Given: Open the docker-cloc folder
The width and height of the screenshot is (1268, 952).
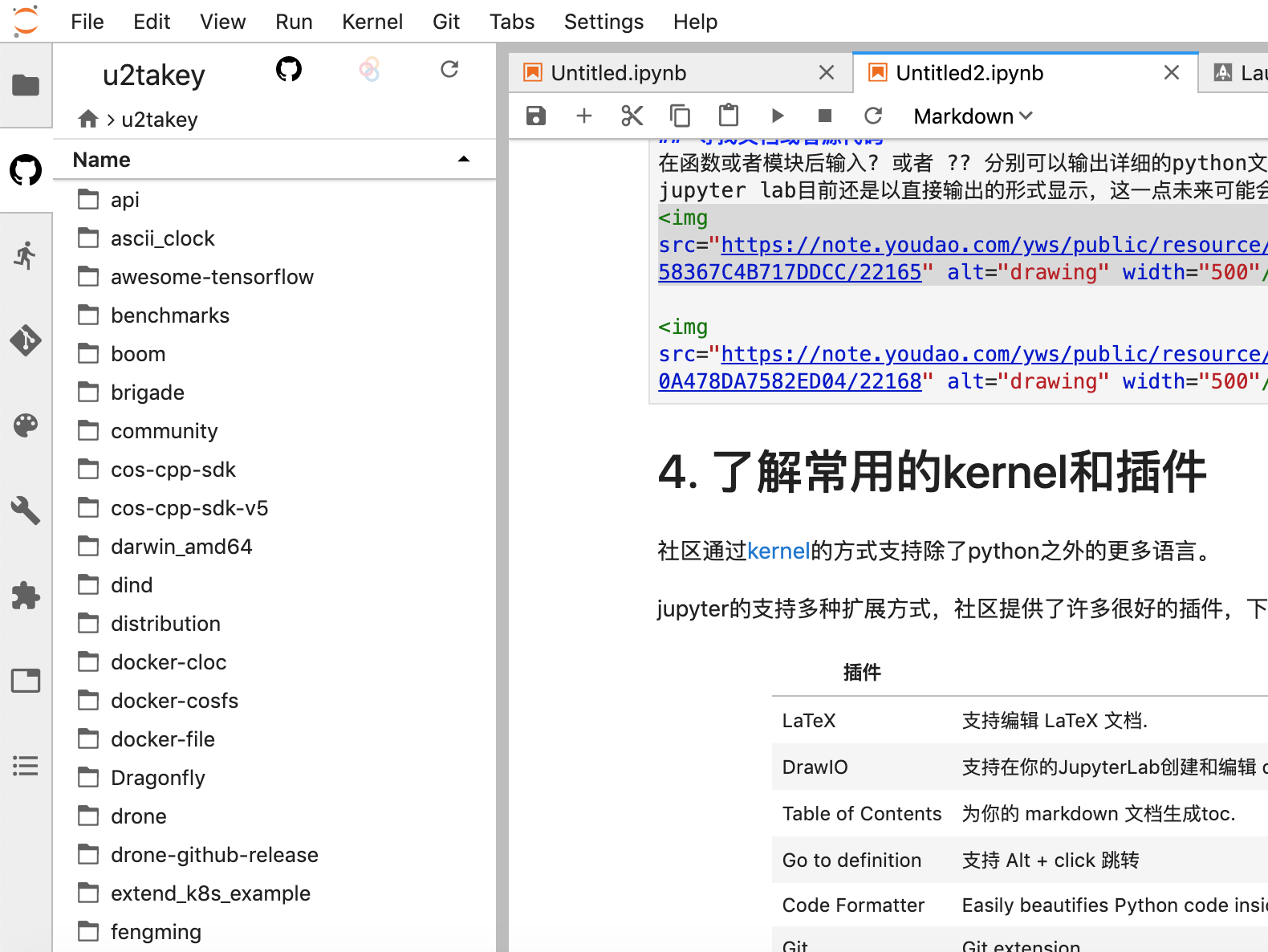Looking at the screenshot, I should [274, 662].
